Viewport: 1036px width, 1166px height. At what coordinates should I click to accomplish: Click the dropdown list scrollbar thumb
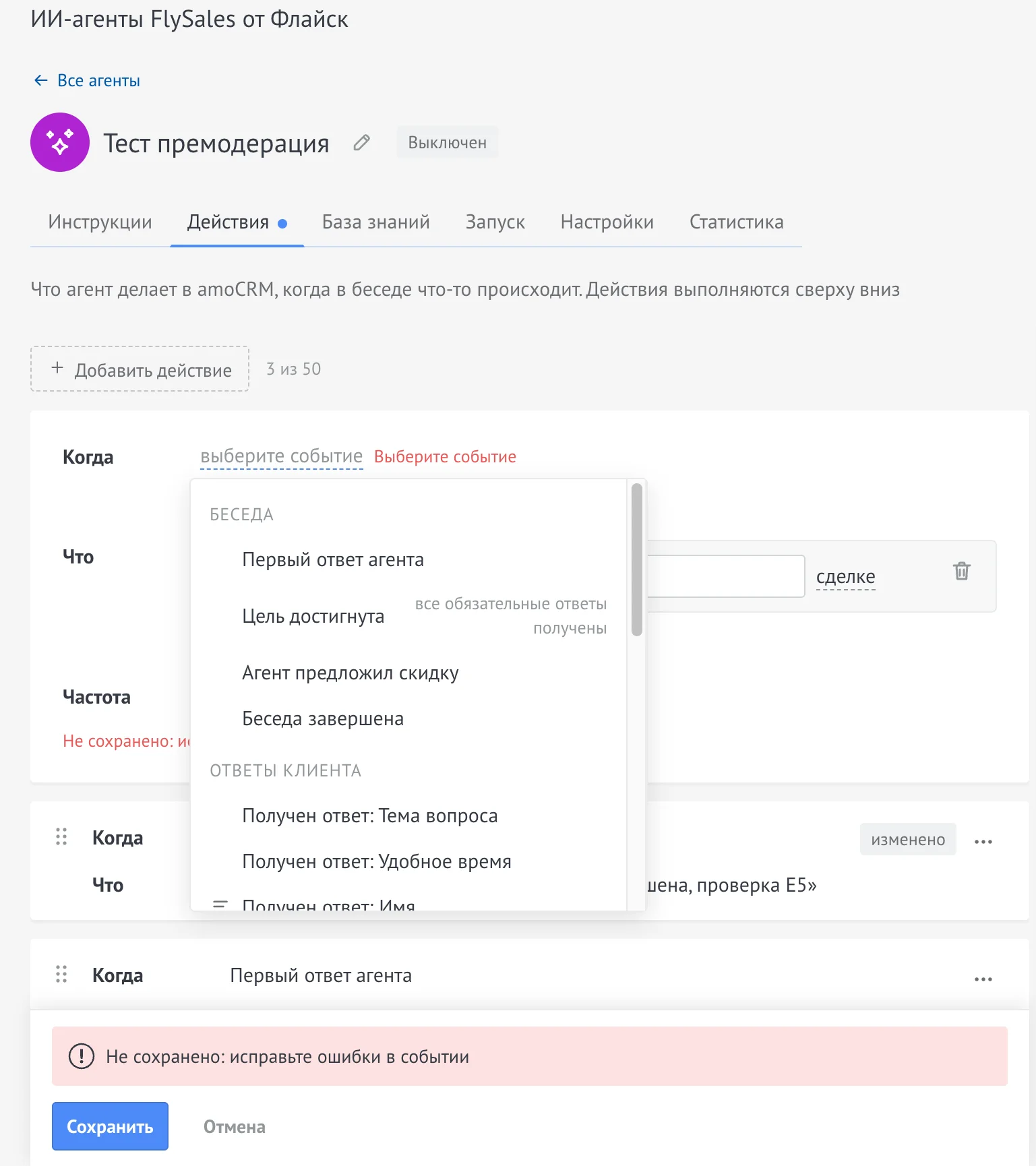click(637, 559)
